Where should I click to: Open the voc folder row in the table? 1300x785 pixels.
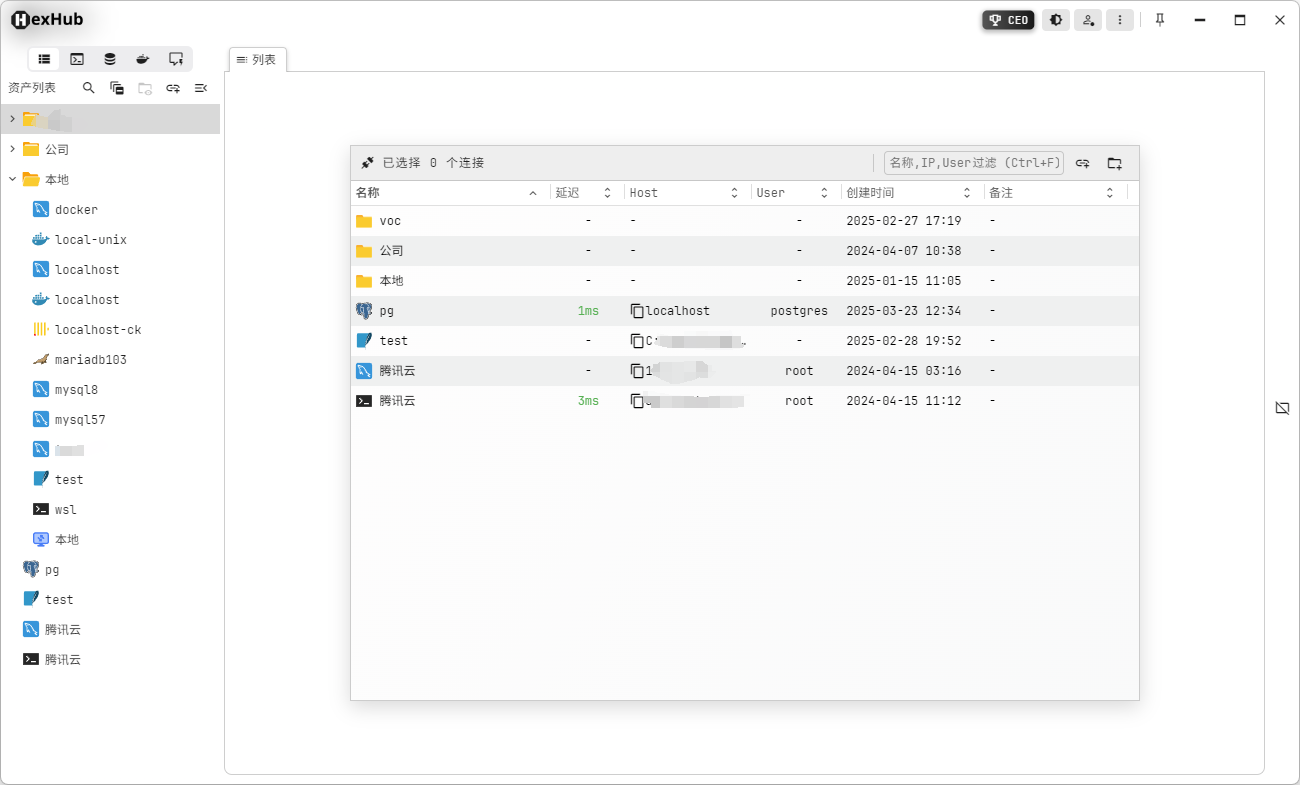[745, 221]
